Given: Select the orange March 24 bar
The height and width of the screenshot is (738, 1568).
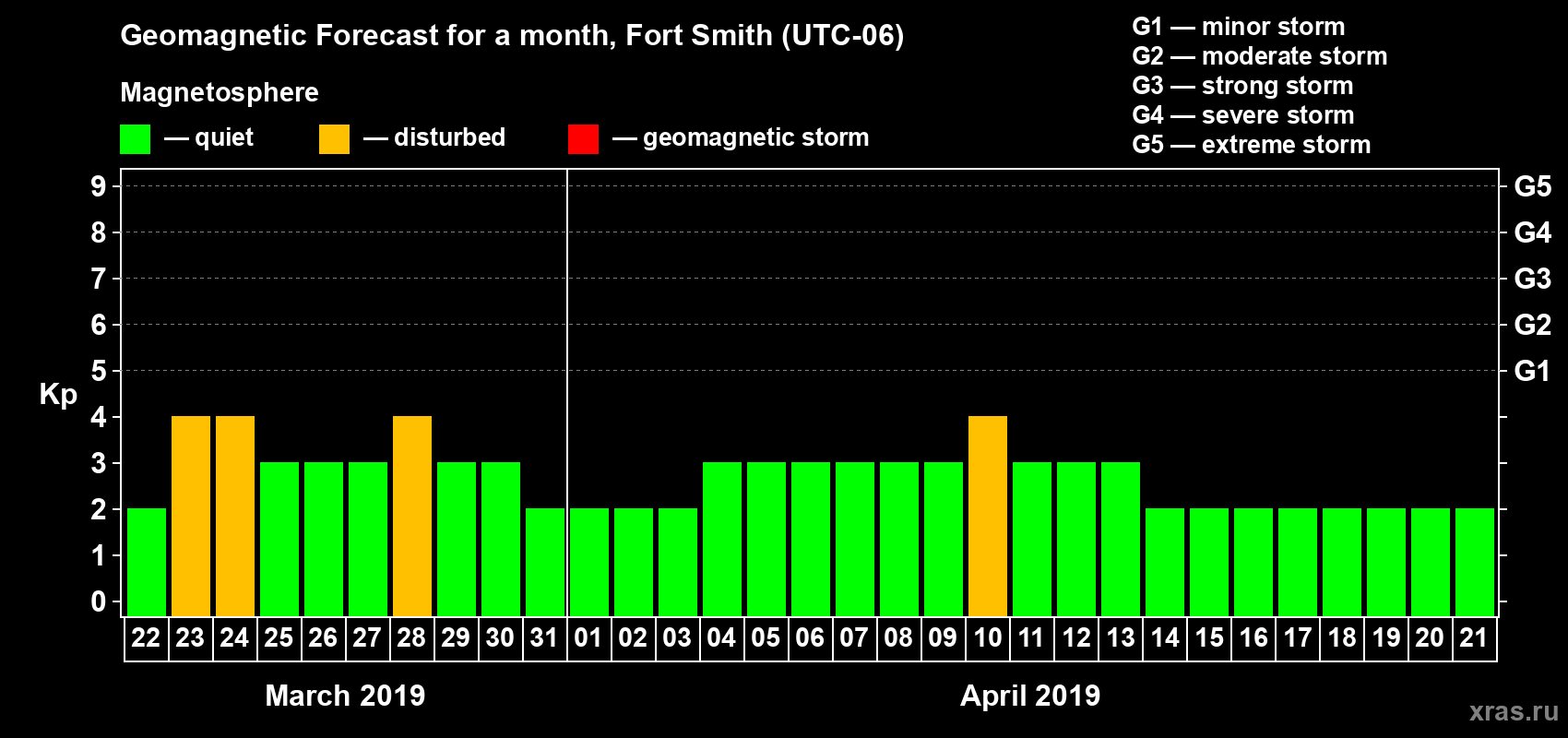Looking at the screenshot, I should pyautogui.click(x=235, y=516).
